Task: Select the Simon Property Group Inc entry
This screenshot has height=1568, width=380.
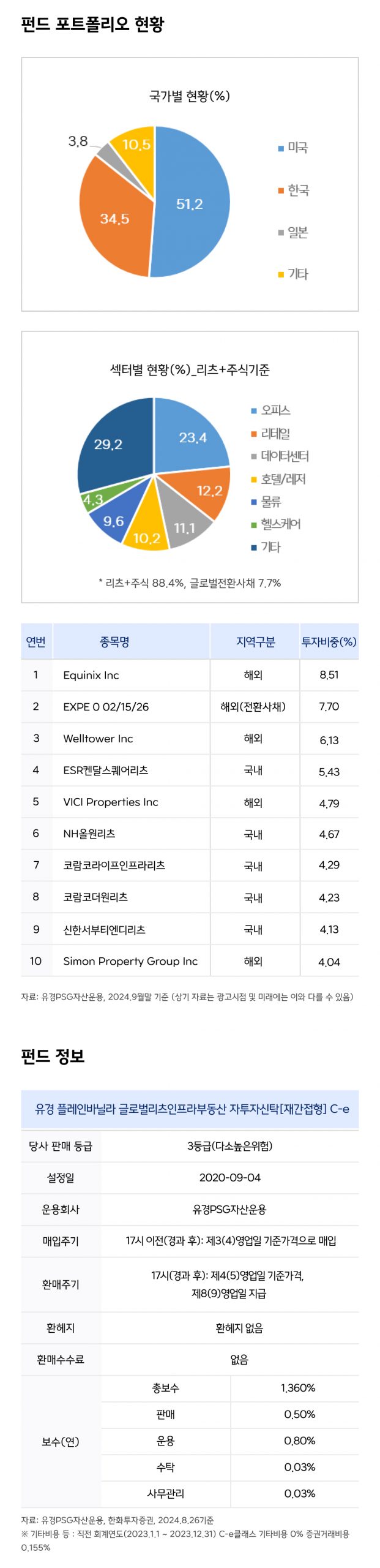Action: [x=130, y=961]
